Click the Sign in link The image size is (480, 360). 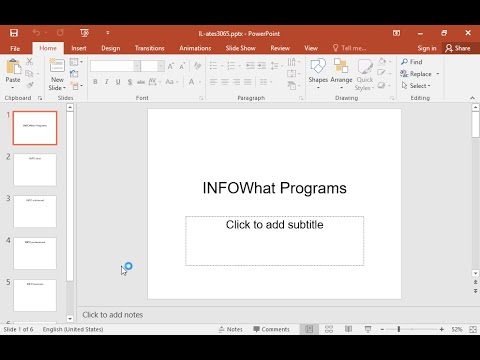coord(427,48)
